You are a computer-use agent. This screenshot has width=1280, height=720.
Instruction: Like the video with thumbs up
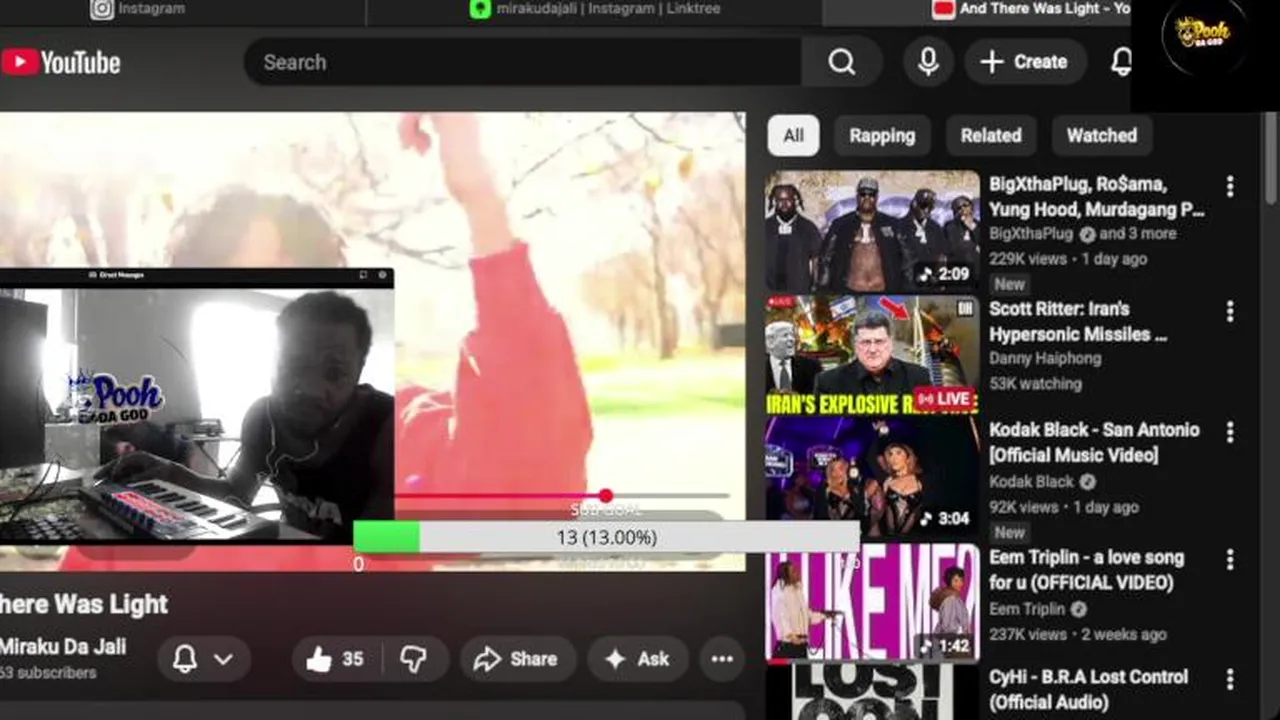336,659
